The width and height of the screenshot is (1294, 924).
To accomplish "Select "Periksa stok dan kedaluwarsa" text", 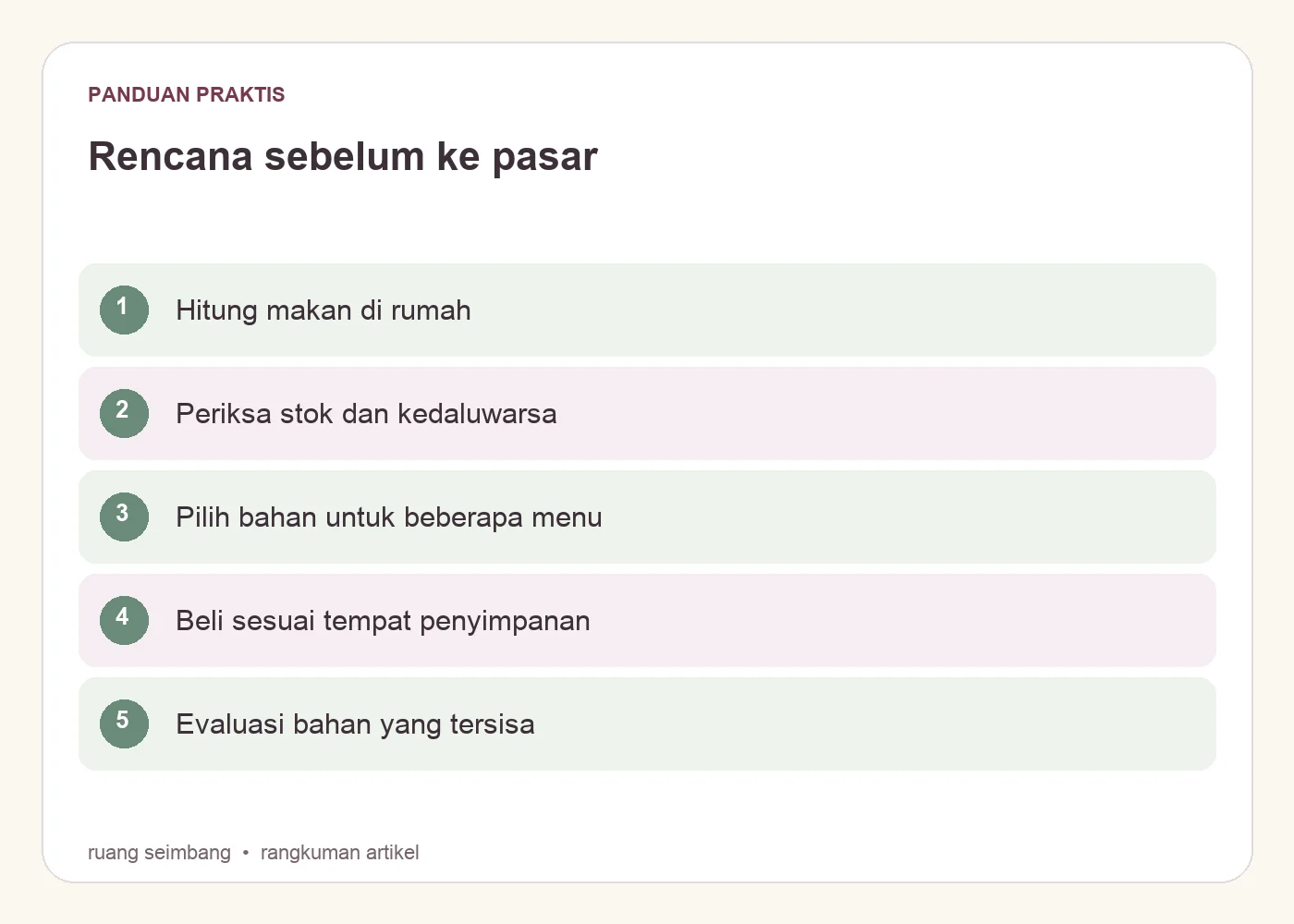I will tap(366, 414).
